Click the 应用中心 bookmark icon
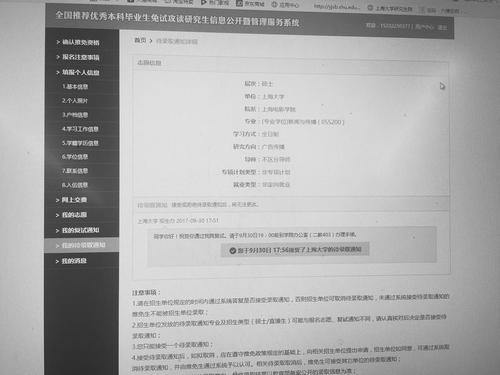This screenshot has width=500, height=375. click(x=274, y=4)
